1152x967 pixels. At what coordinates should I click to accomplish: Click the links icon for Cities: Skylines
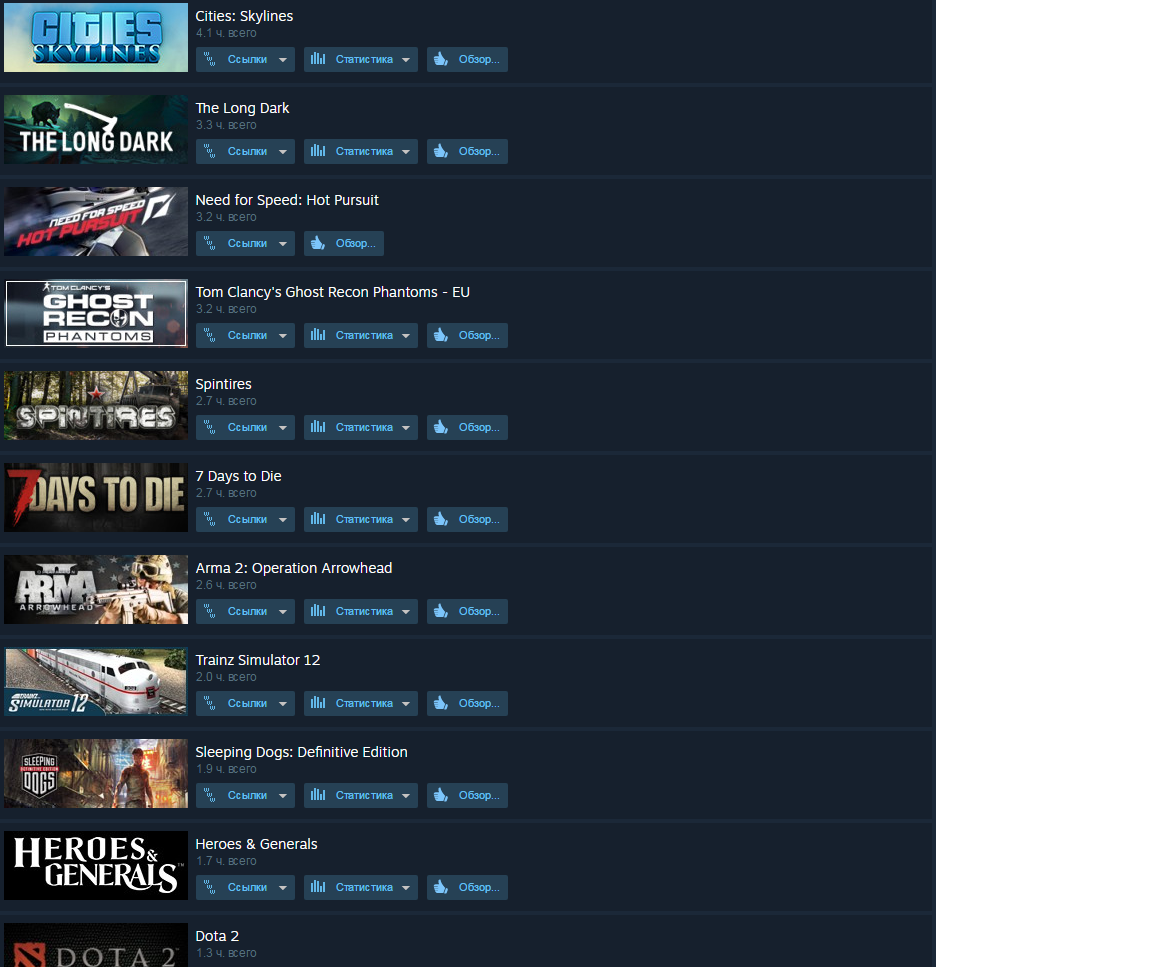[209, 60]
